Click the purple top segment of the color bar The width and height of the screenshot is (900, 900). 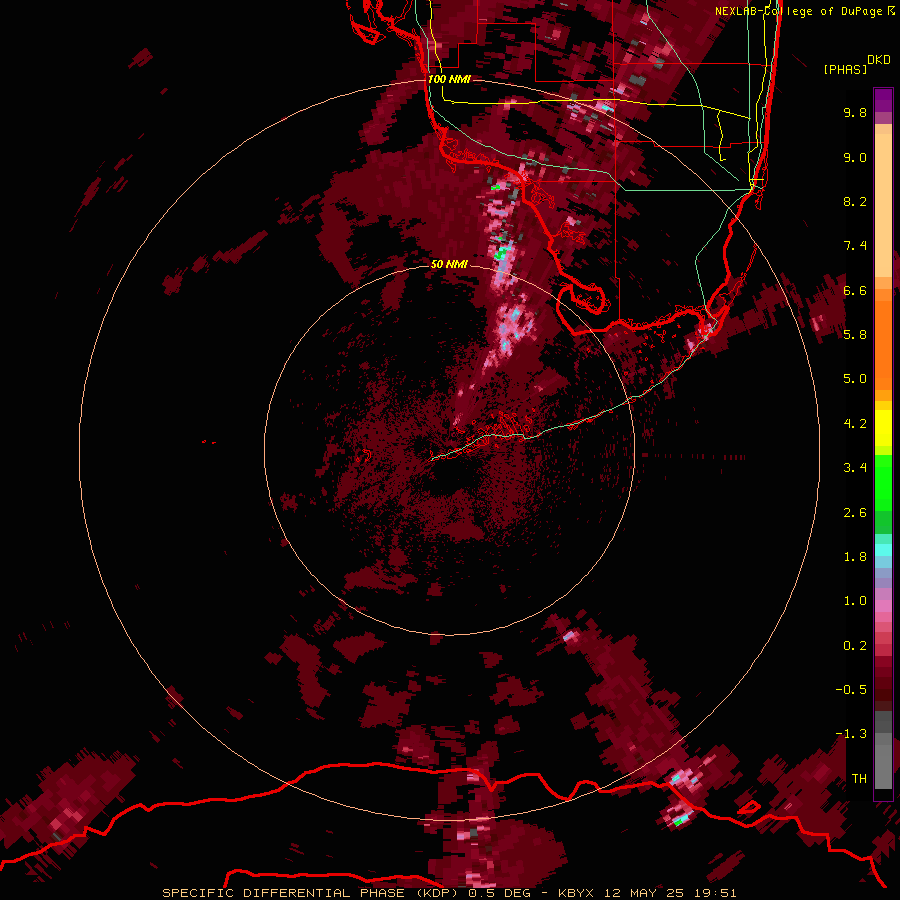pyautogui.click(x=883, y=100)
